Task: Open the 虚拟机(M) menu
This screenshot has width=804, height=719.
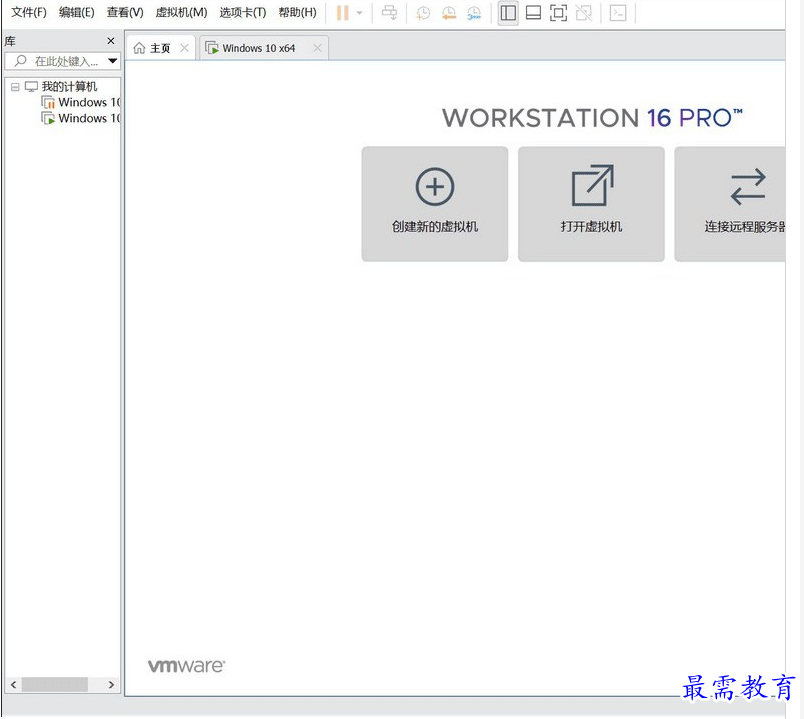Action: (x=182, y=12)
